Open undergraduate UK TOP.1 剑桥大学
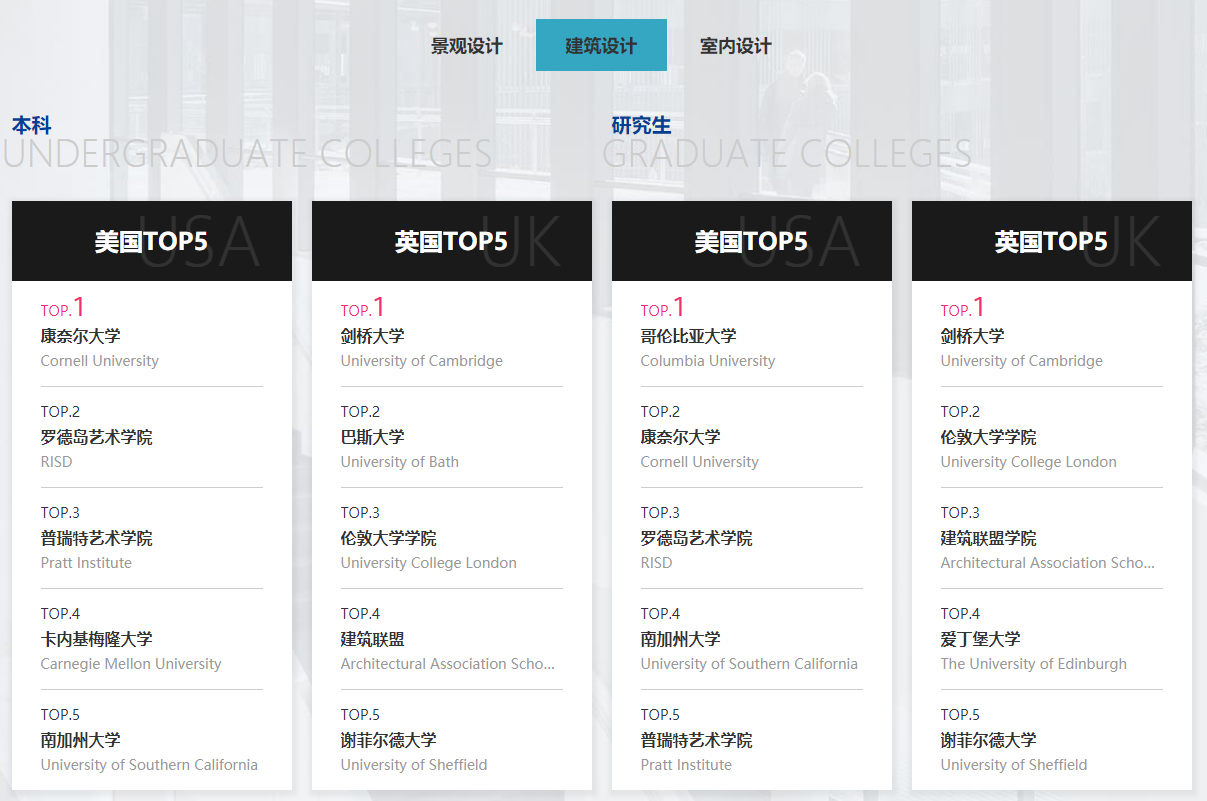Screen dimensions: 1207x801 pyautogui.click(x=372, y=336)
